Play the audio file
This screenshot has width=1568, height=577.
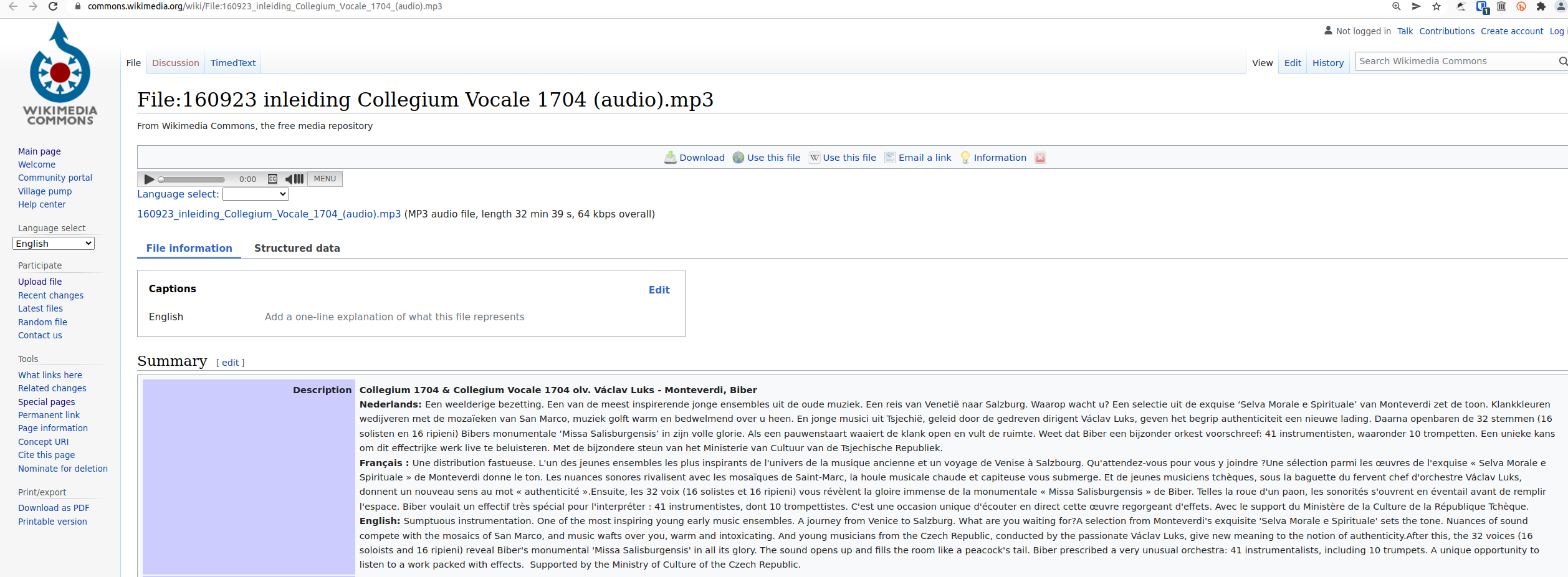click(x=149, y=179)
